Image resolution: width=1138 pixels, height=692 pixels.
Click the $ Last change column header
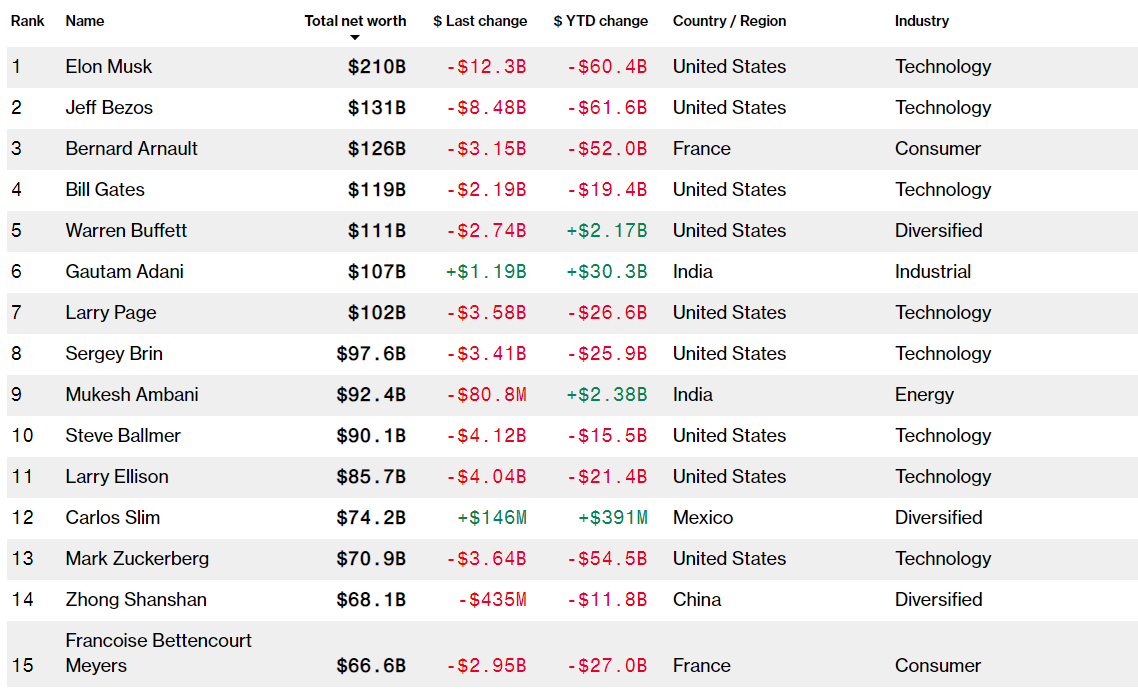click(x=479, y=21)
